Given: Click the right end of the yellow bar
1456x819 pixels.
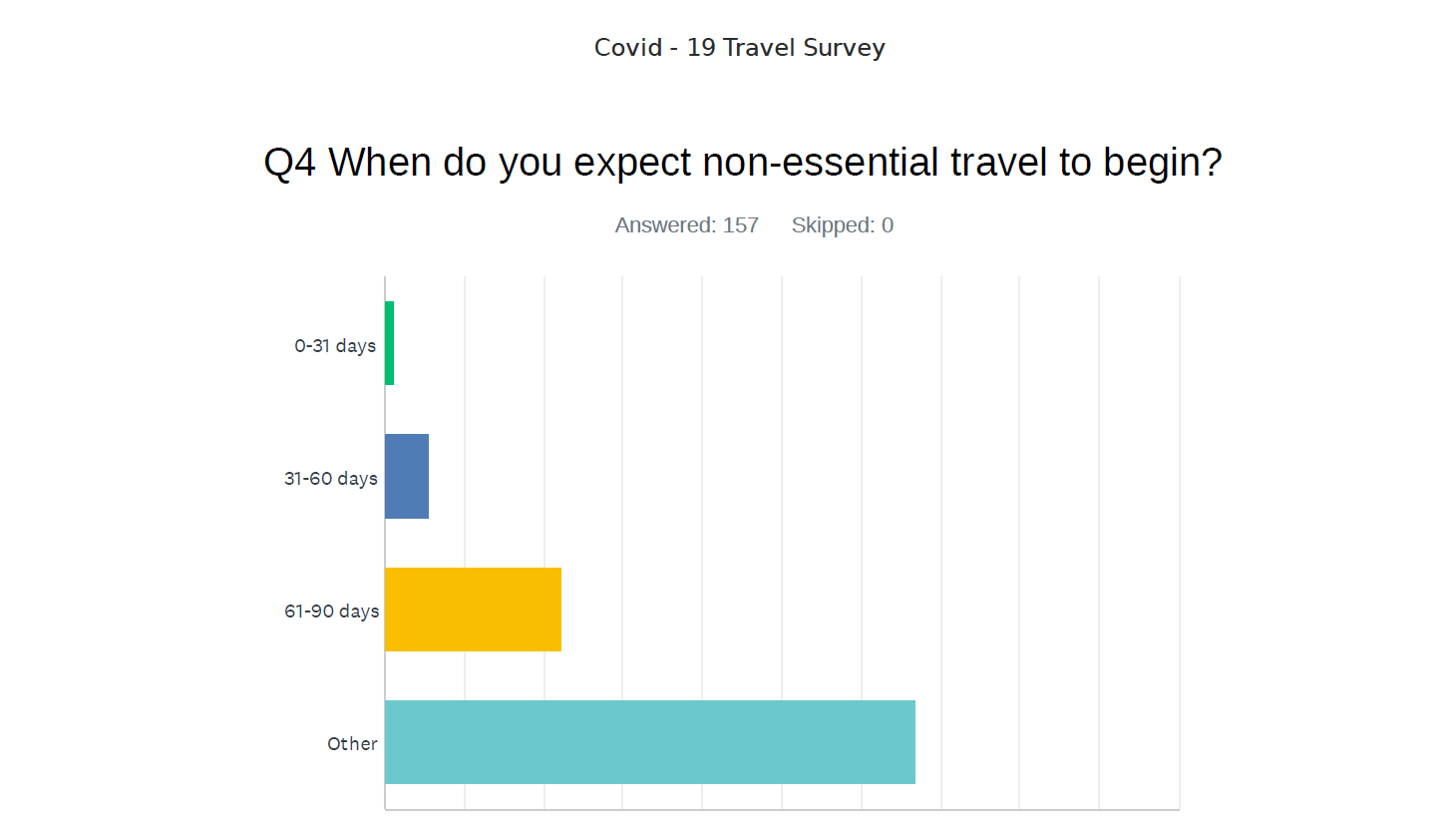Looking at the screenshot, I should 557,610.
